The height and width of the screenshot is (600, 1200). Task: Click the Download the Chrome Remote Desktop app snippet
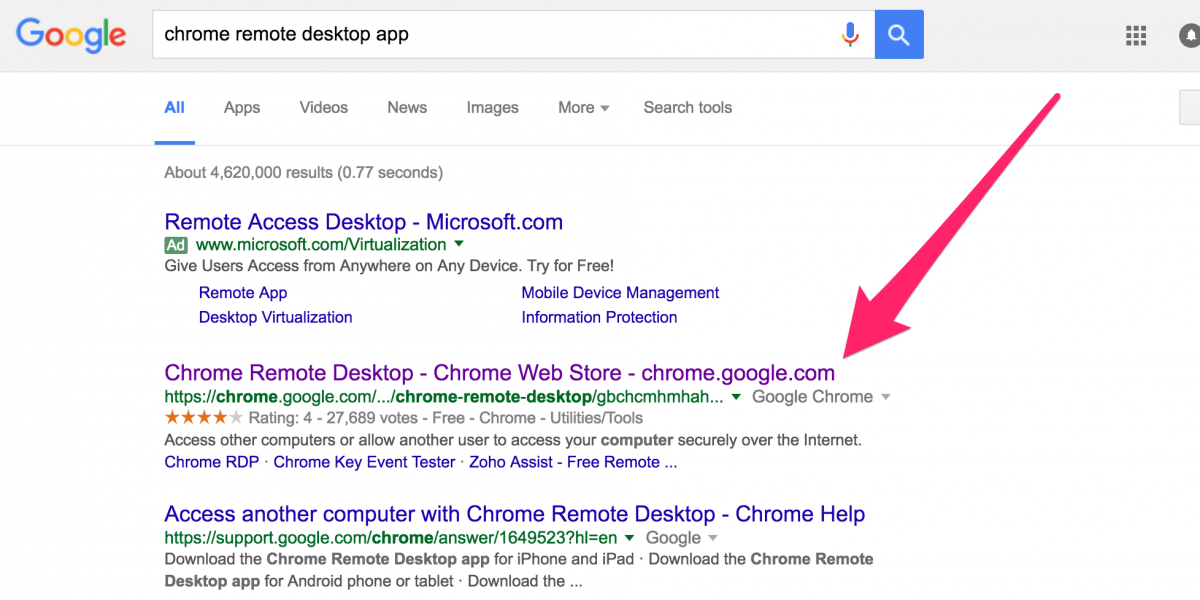(x=519, y=570)
